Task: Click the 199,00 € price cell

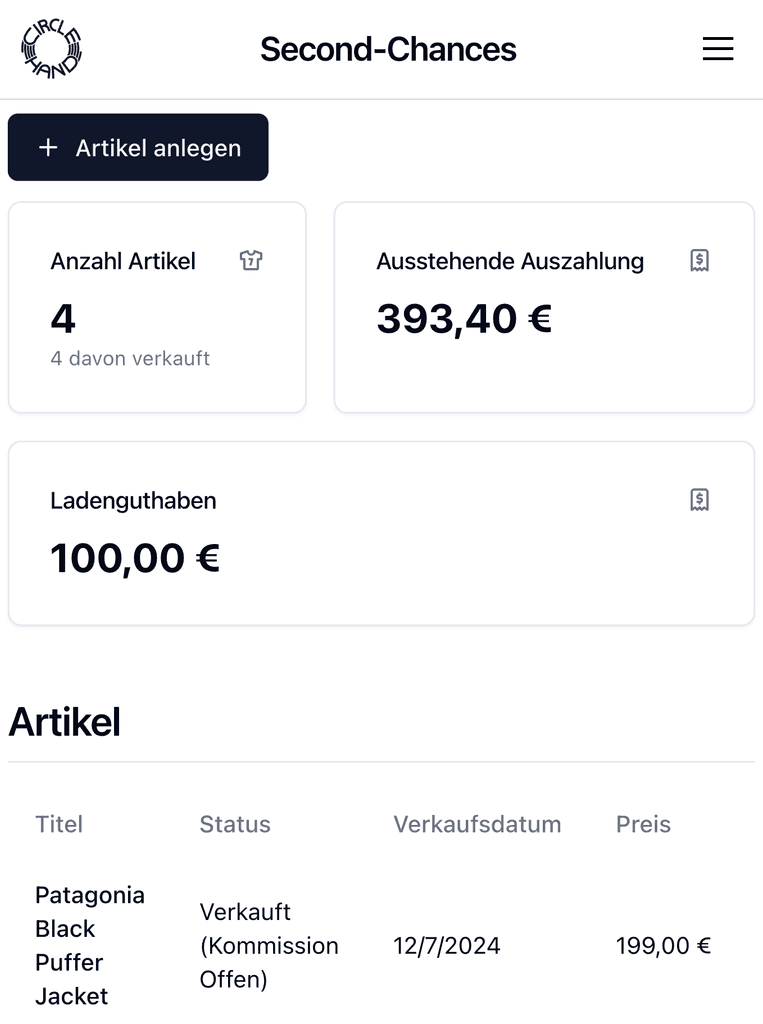Action: (x=663, y=945)
